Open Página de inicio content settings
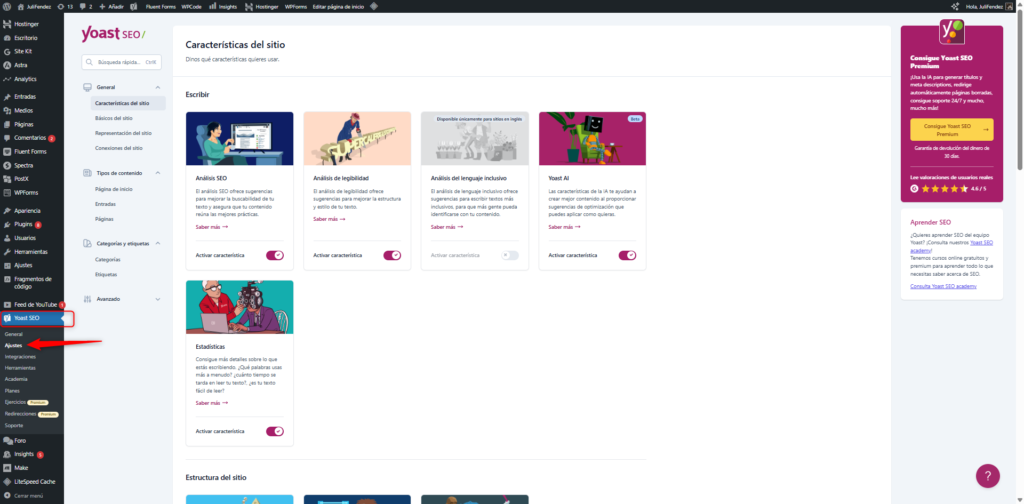Viewport: 1024px width, 504px height. 114,189
